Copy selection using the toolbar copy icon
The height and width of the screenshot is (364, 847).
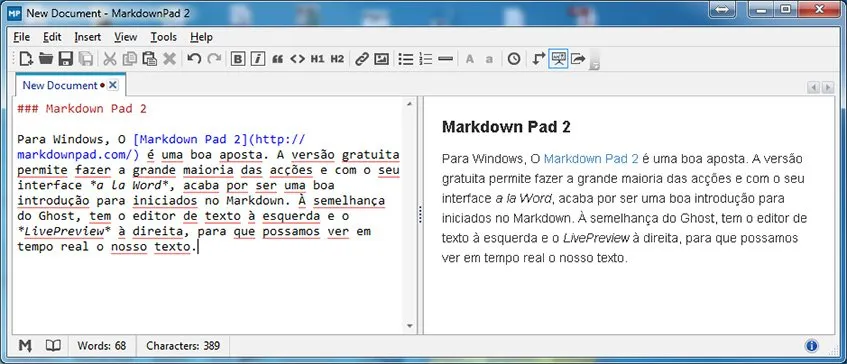tap(130, 59)
